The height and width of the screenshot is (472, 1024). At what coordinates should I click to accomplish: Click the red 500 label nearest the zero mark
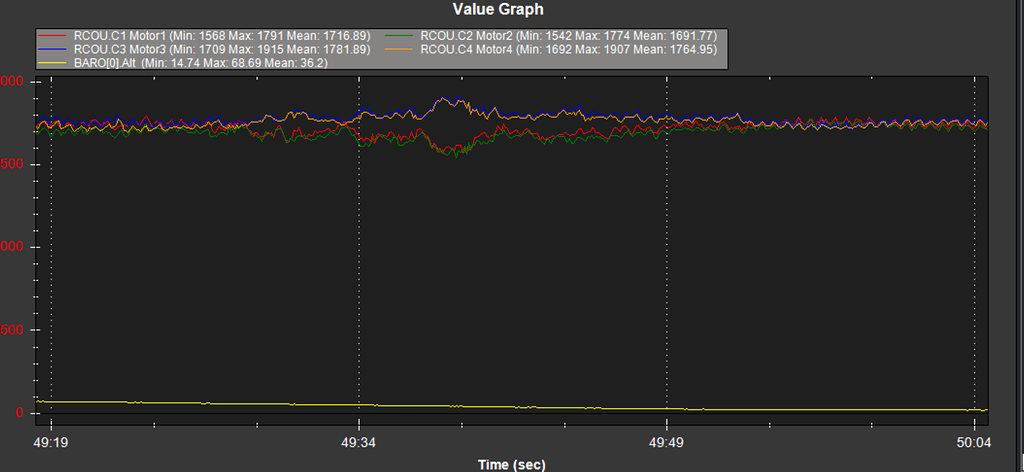coord(12,331)
